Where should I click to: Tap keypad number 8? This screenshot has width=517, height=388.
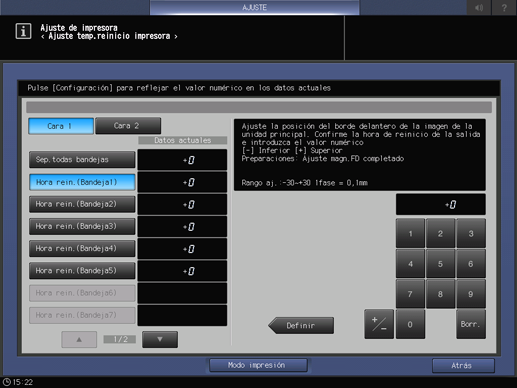coord(440,294)
